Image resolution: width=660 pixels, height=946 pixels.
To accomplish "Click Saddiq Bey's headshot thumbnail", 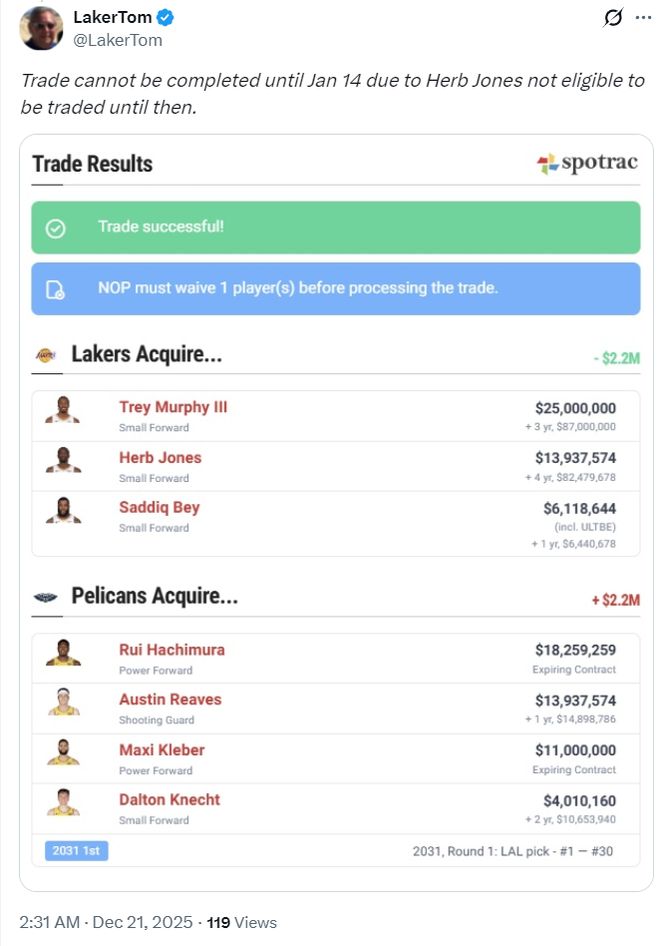I will click(63, 510).
